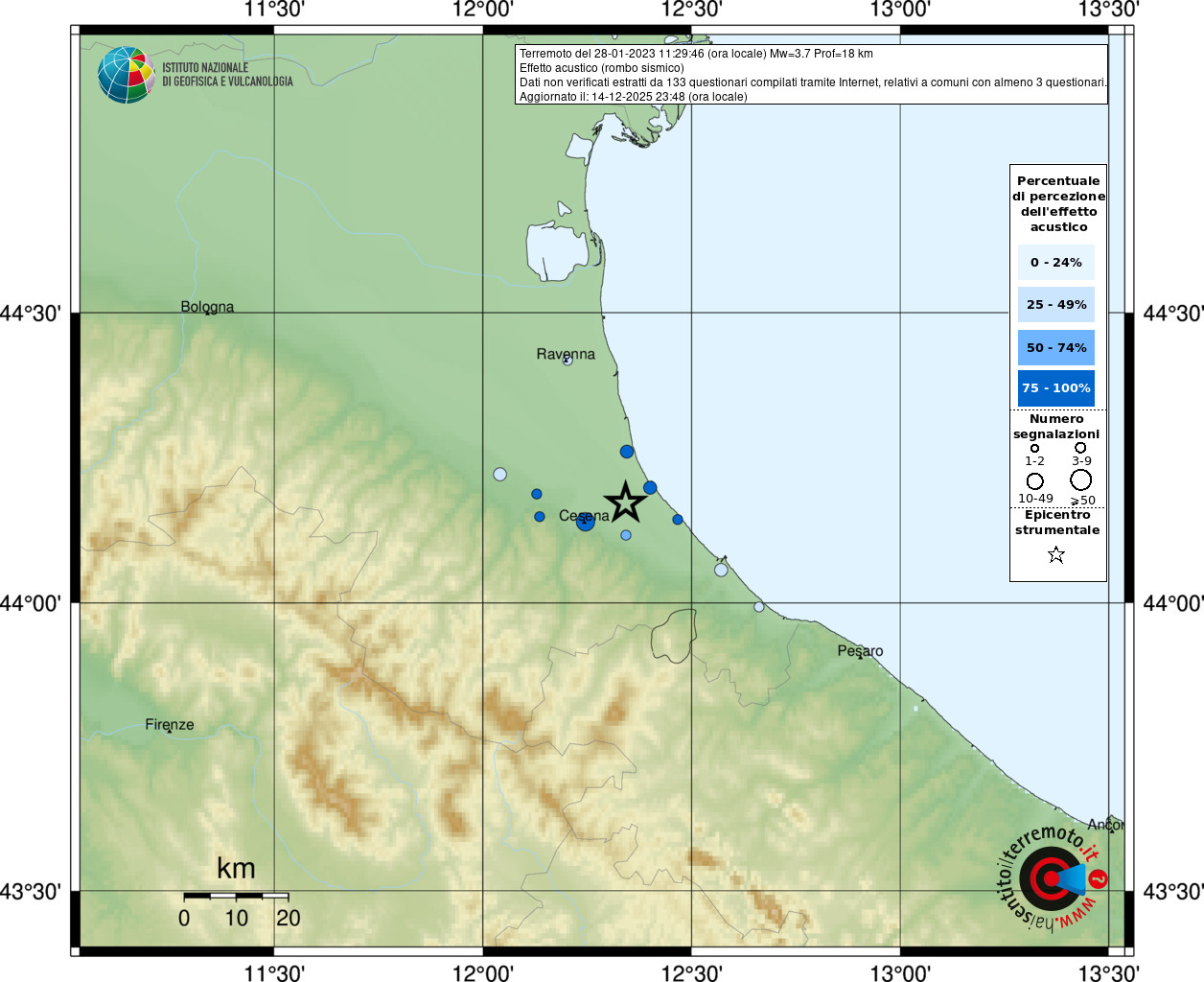Viewport: 1204px width, 982px height.
Task: Click the 25 - 49% legend swatch
Action: pos(1056,304)
